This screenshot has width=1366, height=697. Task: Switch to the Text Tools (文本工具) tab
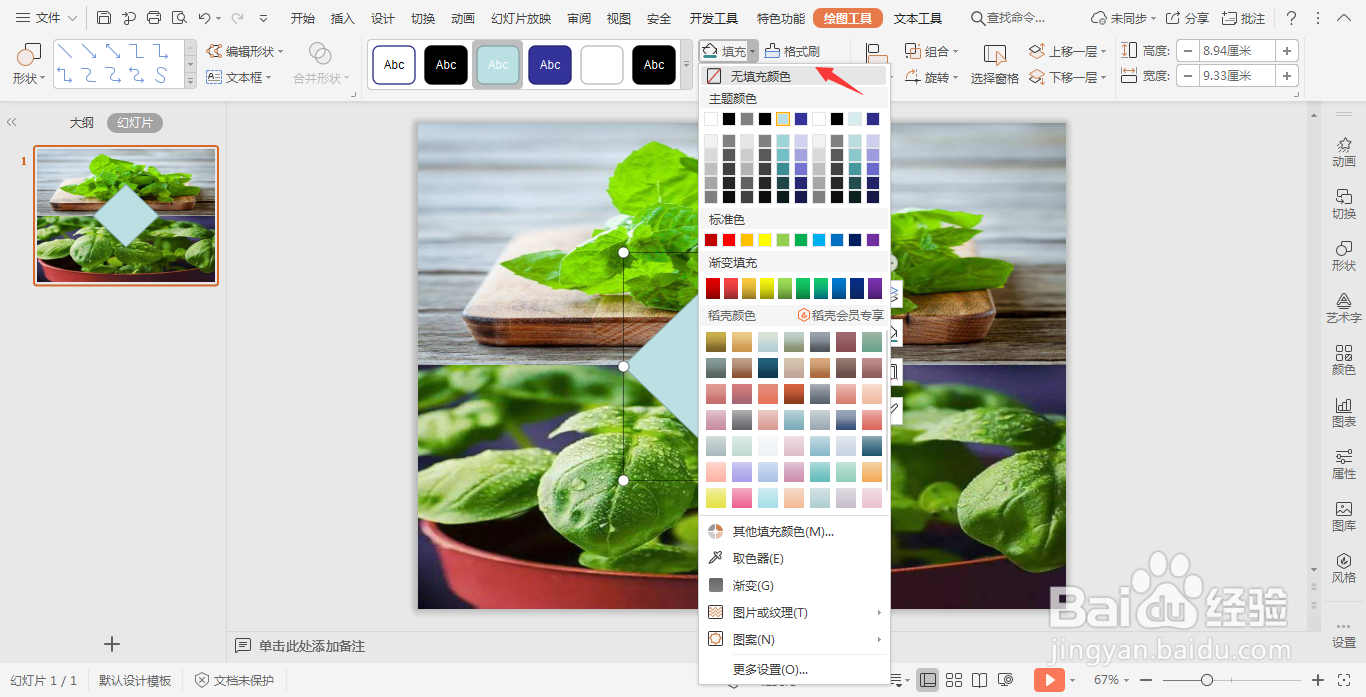pyautogui.click(x=918, y=18)
